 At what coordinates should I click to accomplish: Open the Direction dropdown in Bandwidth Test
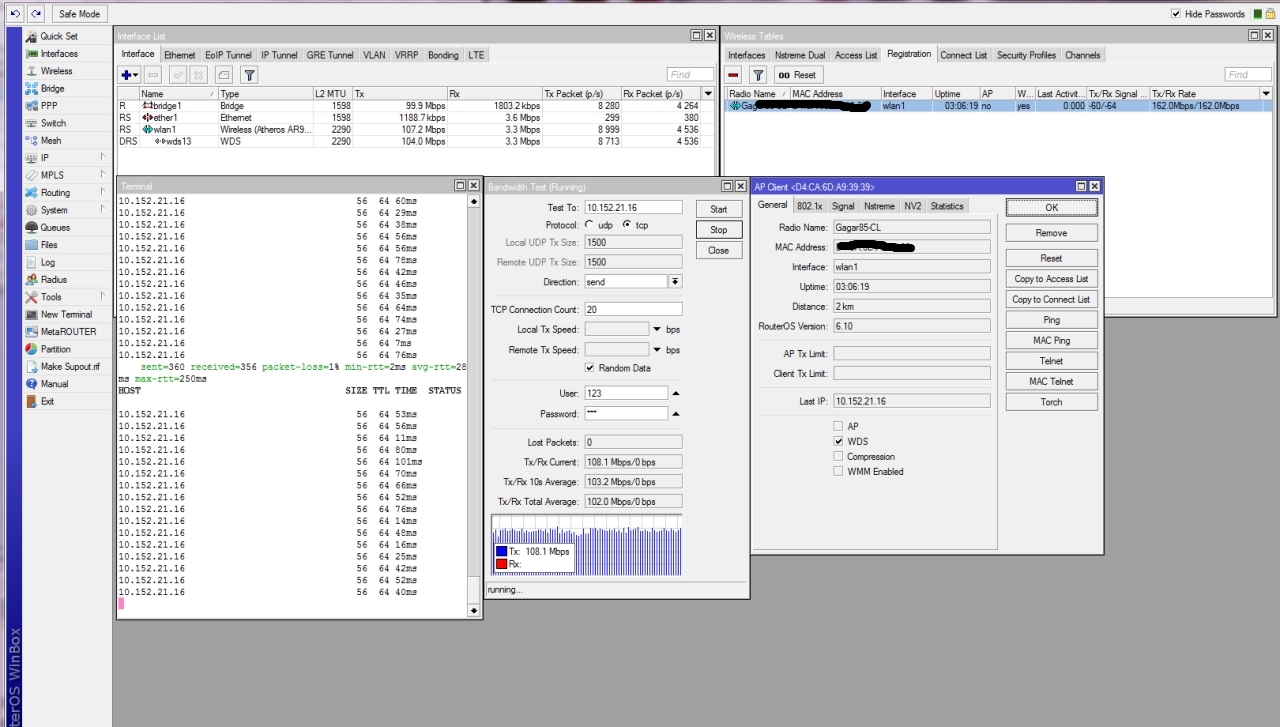(675, 282)
